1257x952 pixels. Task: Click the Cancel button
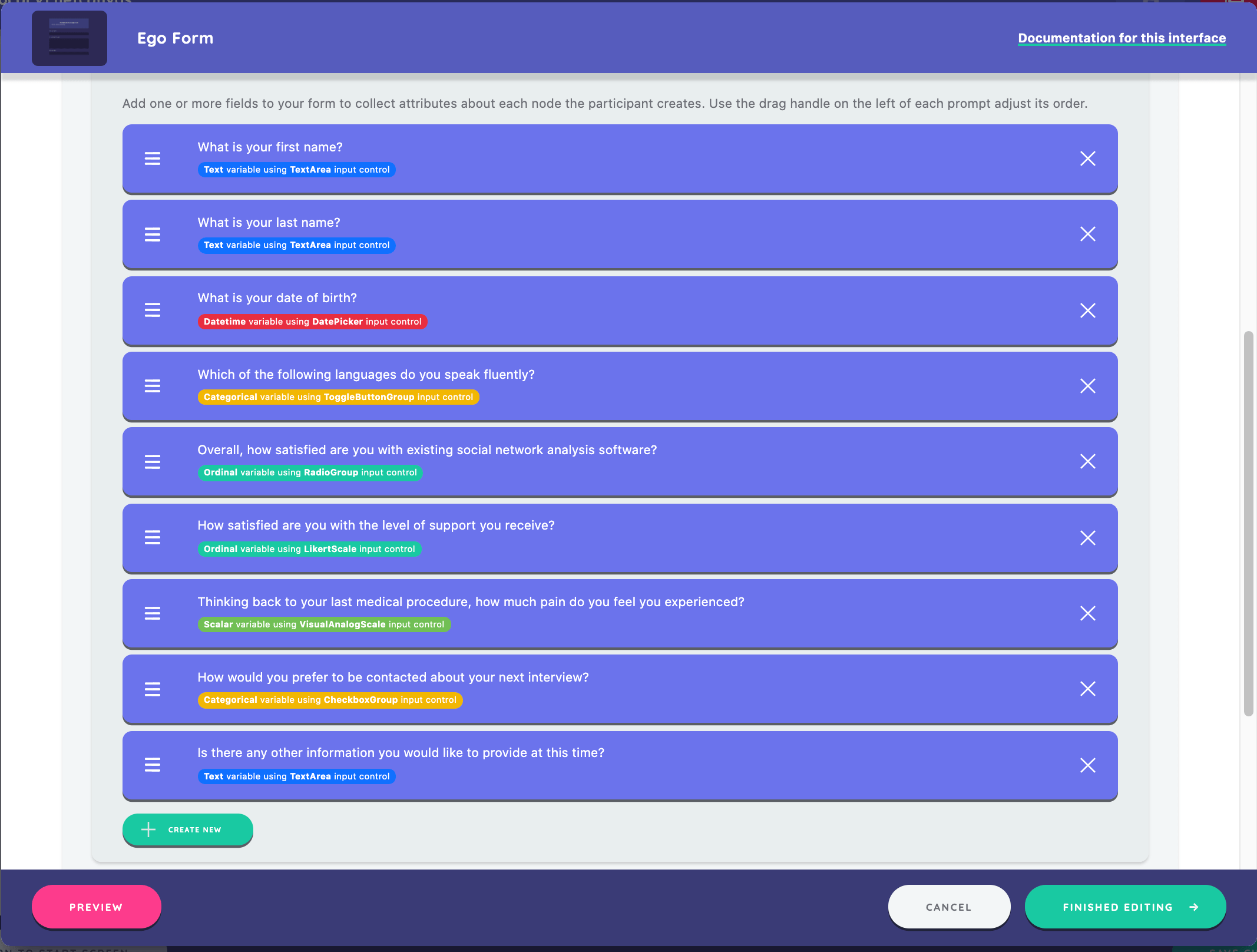tap(948, 907)
